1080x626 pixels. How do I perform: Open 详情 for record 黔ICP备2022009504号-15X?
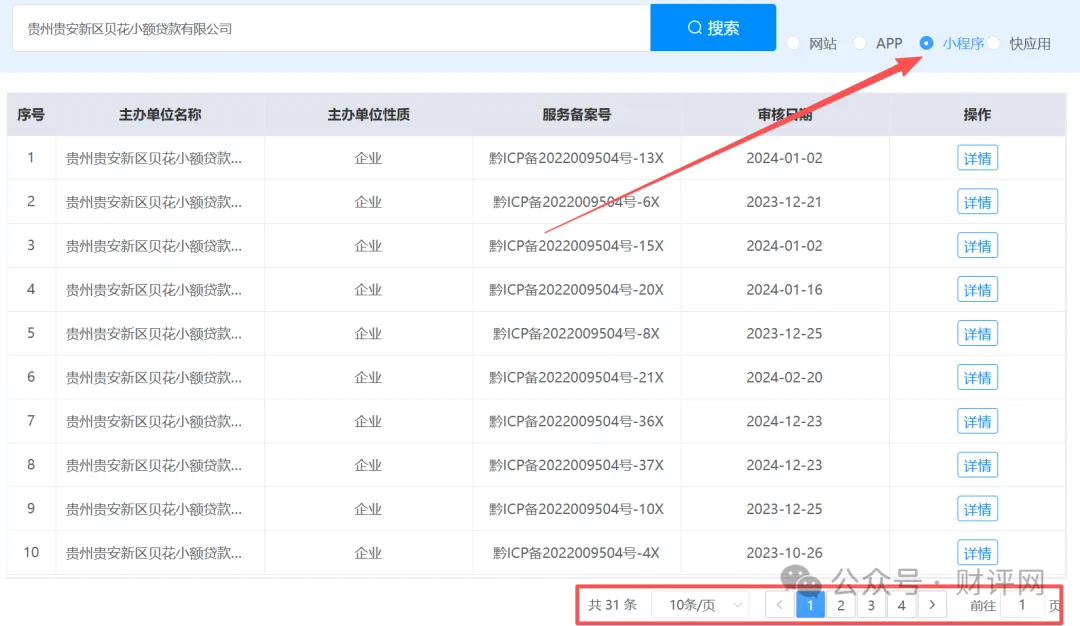click(977, 246)
